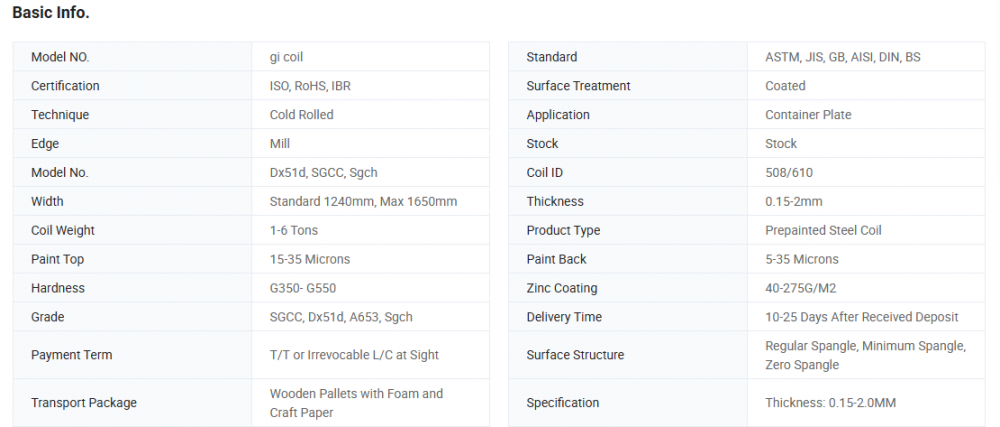Select the Coil ID value '508/610'
The height and width of the screenshot is (427, 1000).
pyautogui.click(x=789, y=173)
